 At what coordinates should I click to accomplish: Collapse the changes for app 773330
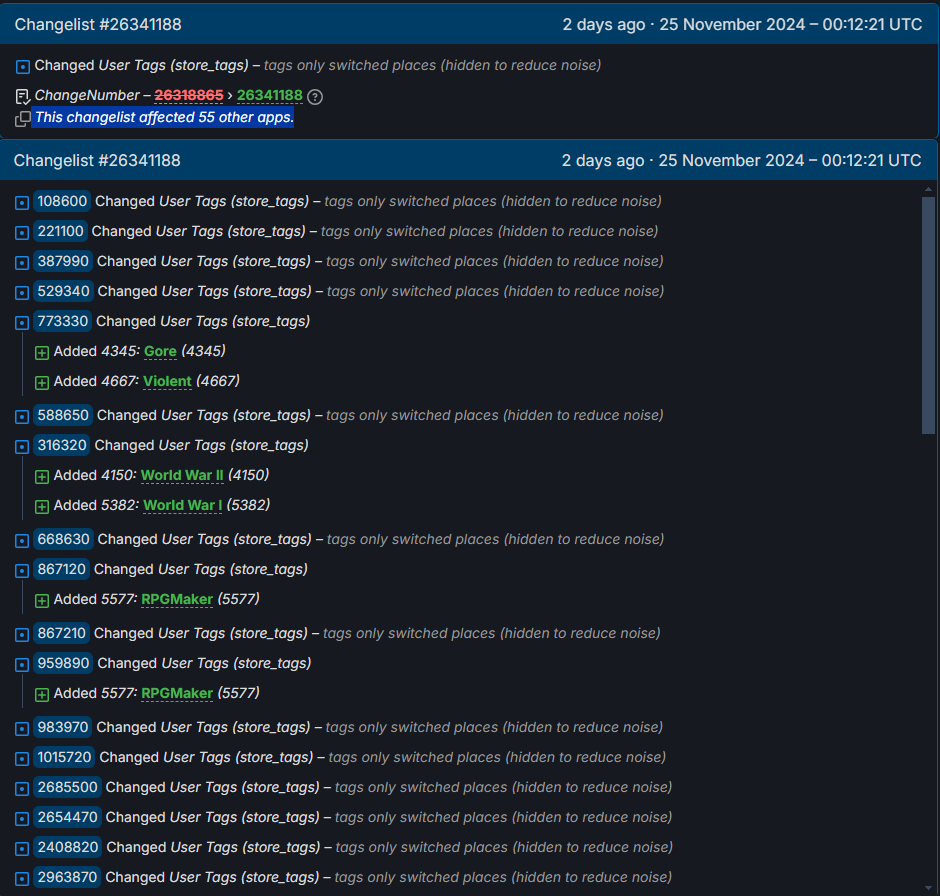coord(22,322)
